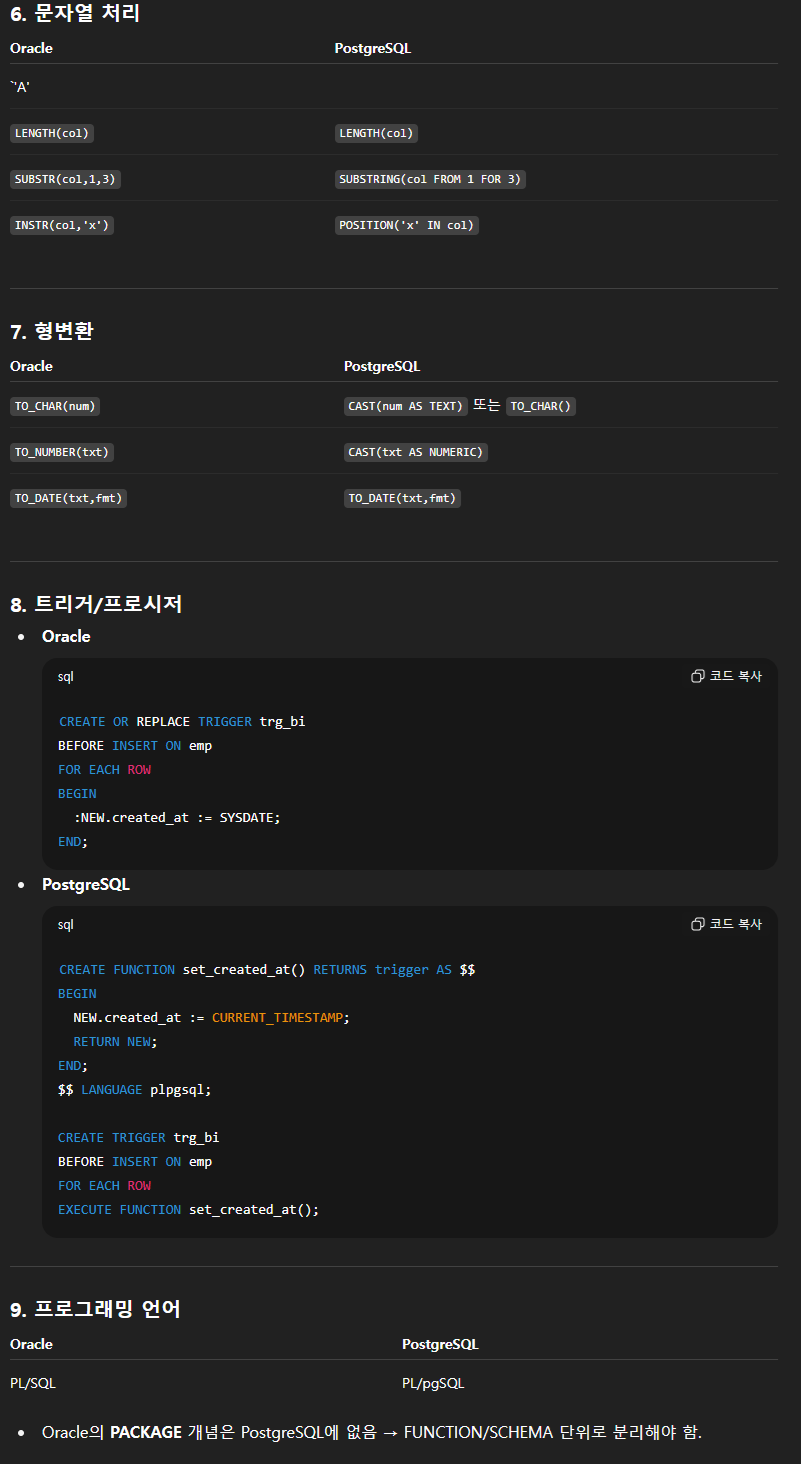The height and width of the screenshot is (1464, 801).
Task: Click the sql language label on the second code block
Action: coord(65,923)
